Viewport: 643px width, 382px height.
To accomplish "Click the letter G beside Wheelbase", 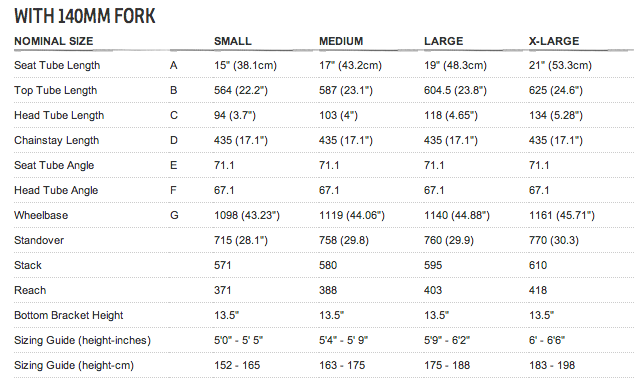I will (x=174, y=215).
